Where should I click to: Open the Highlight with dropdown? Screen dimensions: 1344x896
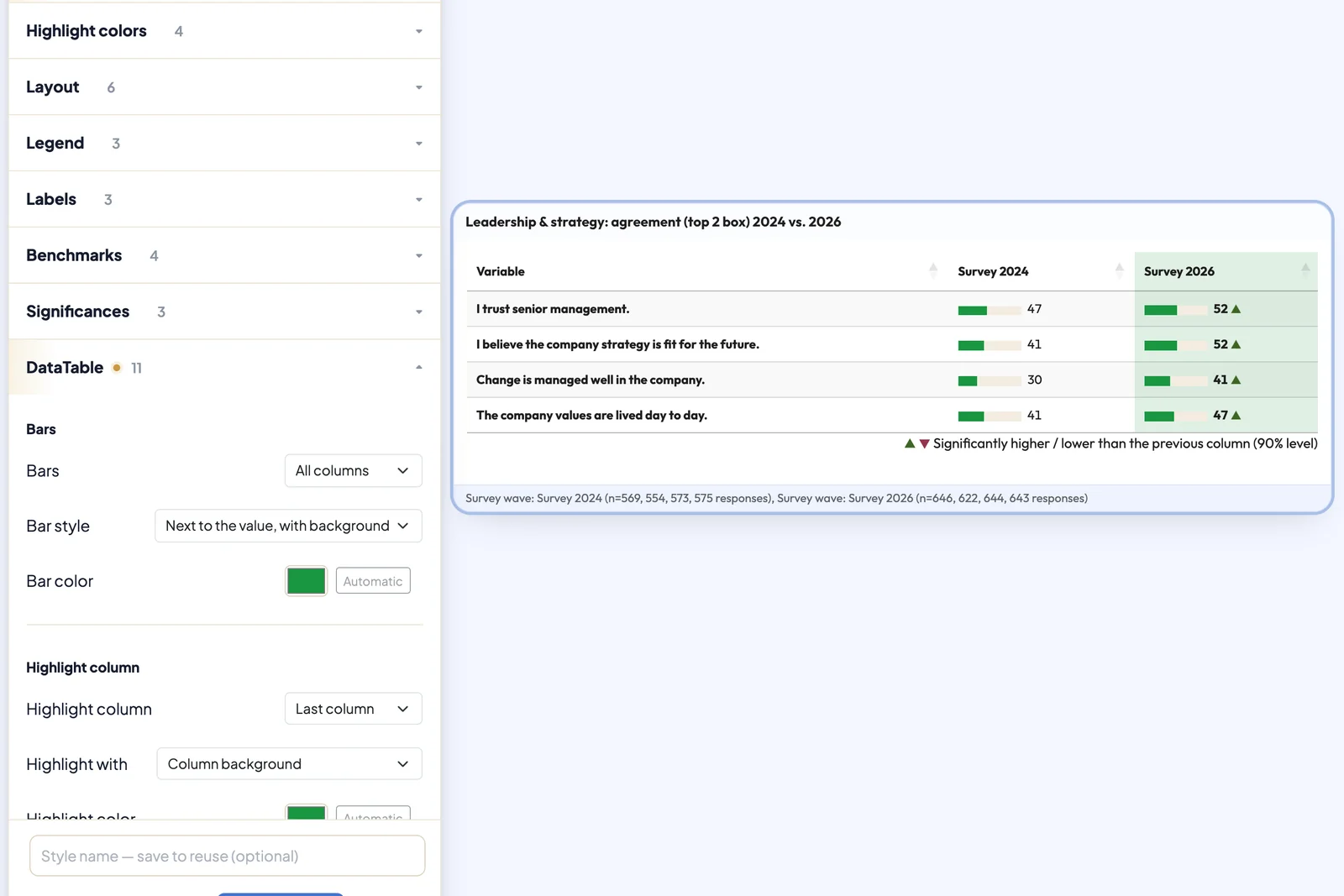pyautogui.click(x=289, y=764)
